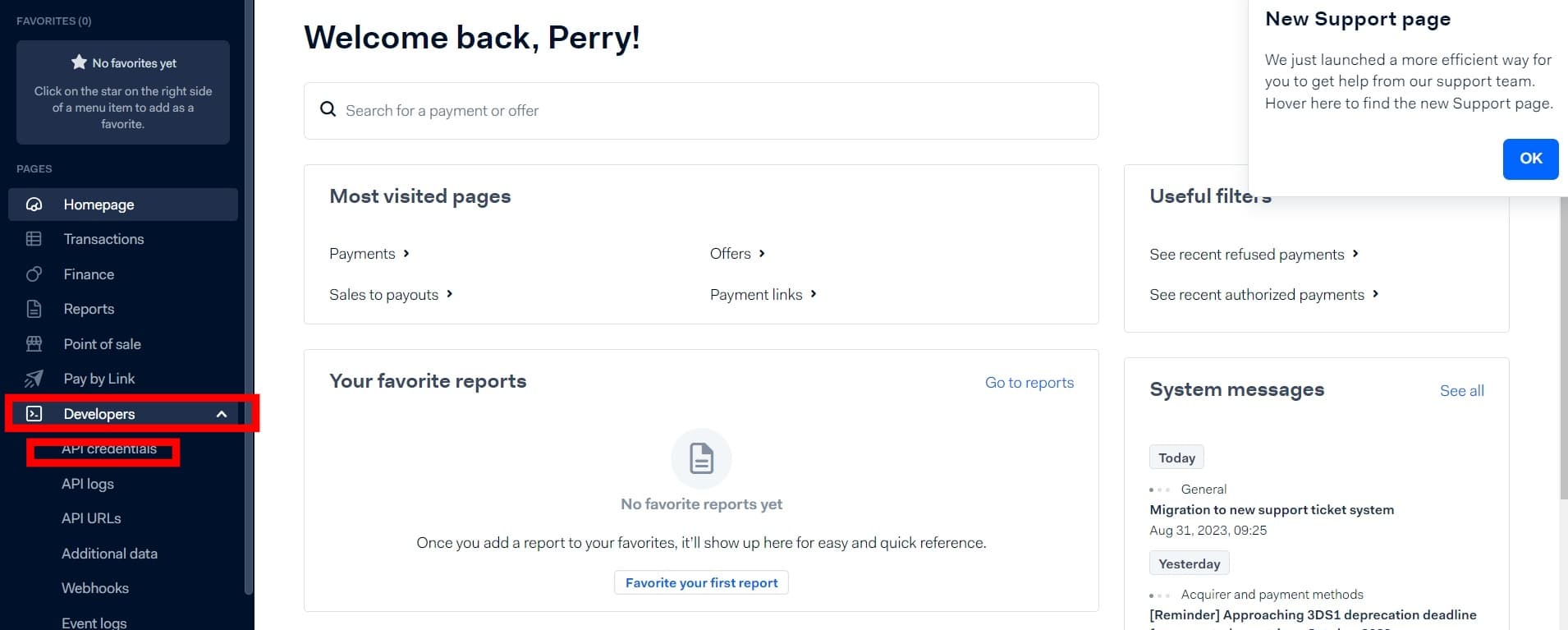Click the Pay by Link paper-plane icon
1568x630 pixels.
pyautogui.click(x=34, y=378)
